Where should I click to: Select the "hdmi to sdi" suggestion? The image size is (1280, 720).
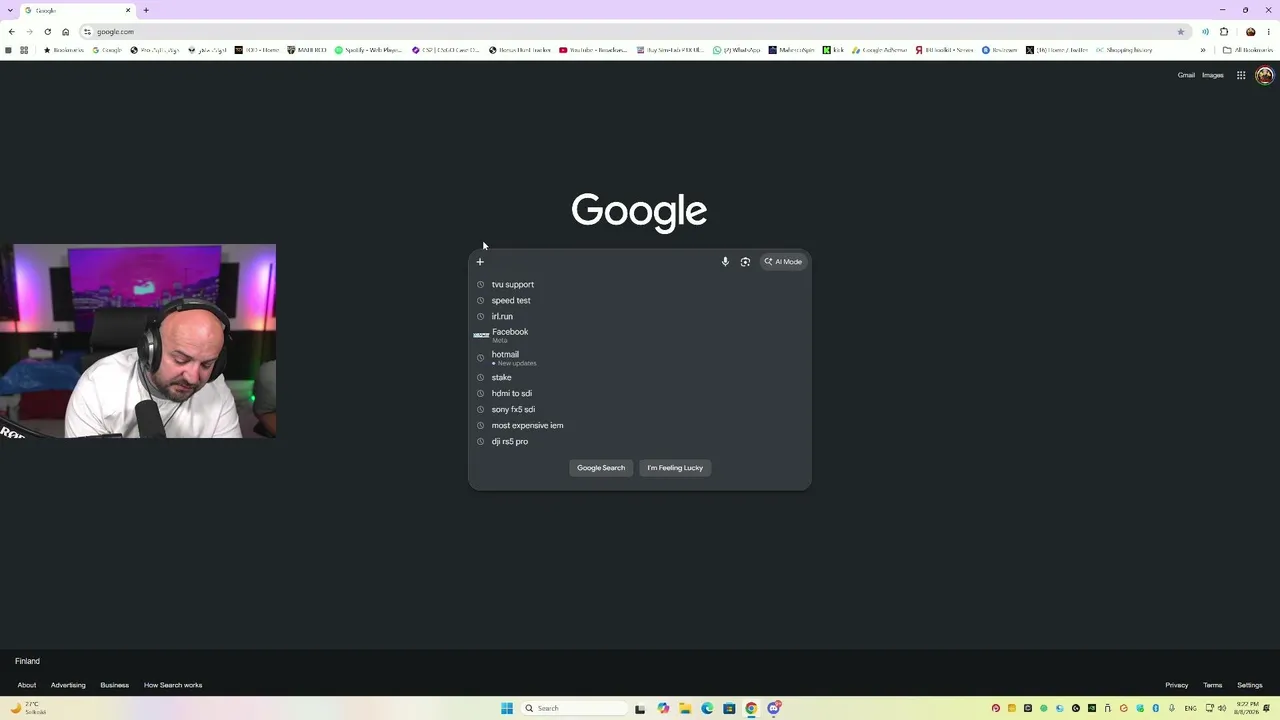pyautogui.click(x=640, y=394)
